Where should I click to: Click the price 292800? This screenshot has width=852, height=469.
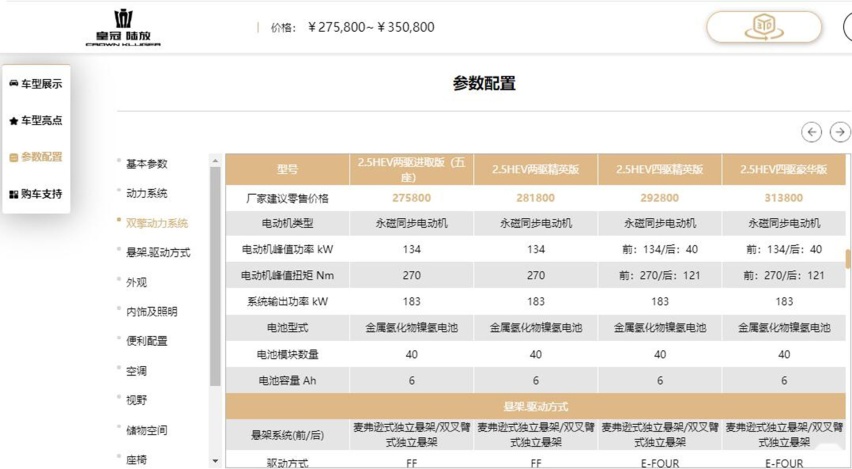pos(660,198)
